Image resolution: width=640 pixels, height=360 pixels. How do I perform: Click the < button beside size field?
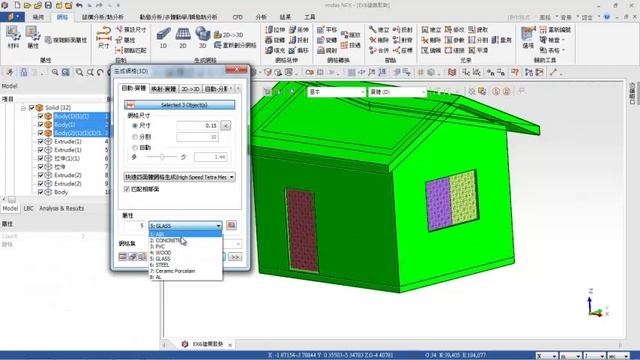[x=226, y=126]
